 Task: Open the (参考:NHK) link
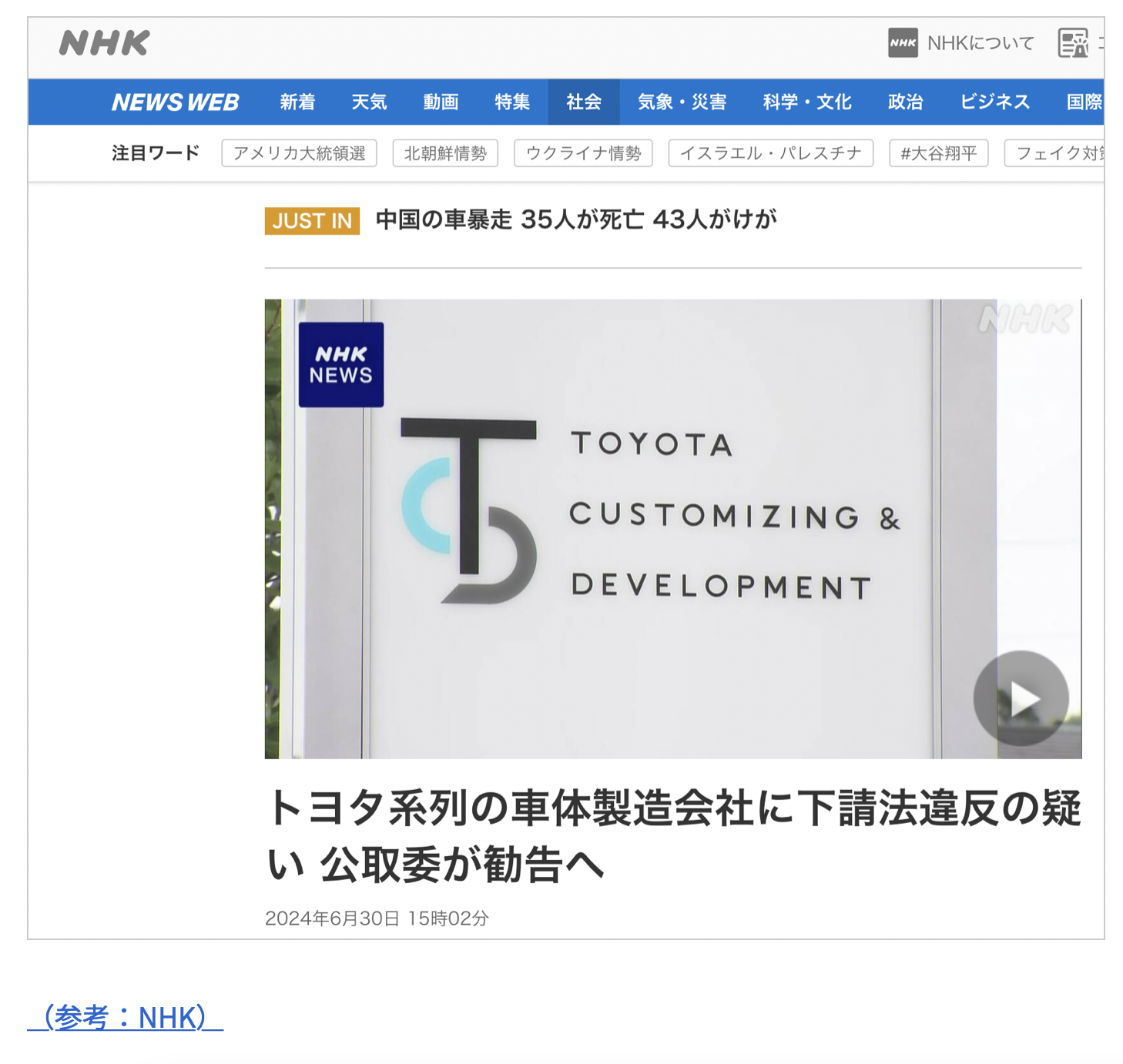point(126,1018)
